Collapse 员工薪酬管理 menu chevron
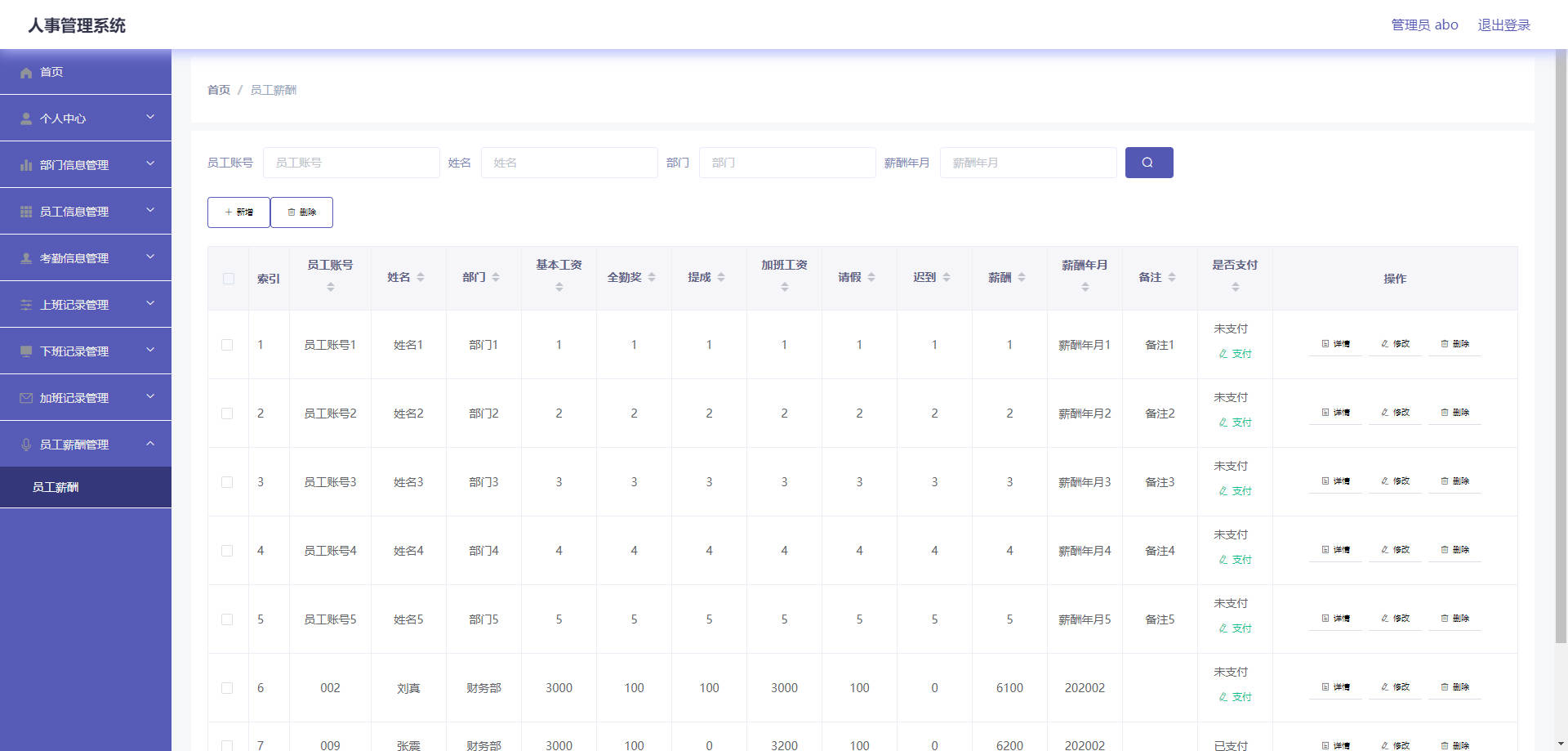Screen dimensions: 1568x751 tap(150, 443)
